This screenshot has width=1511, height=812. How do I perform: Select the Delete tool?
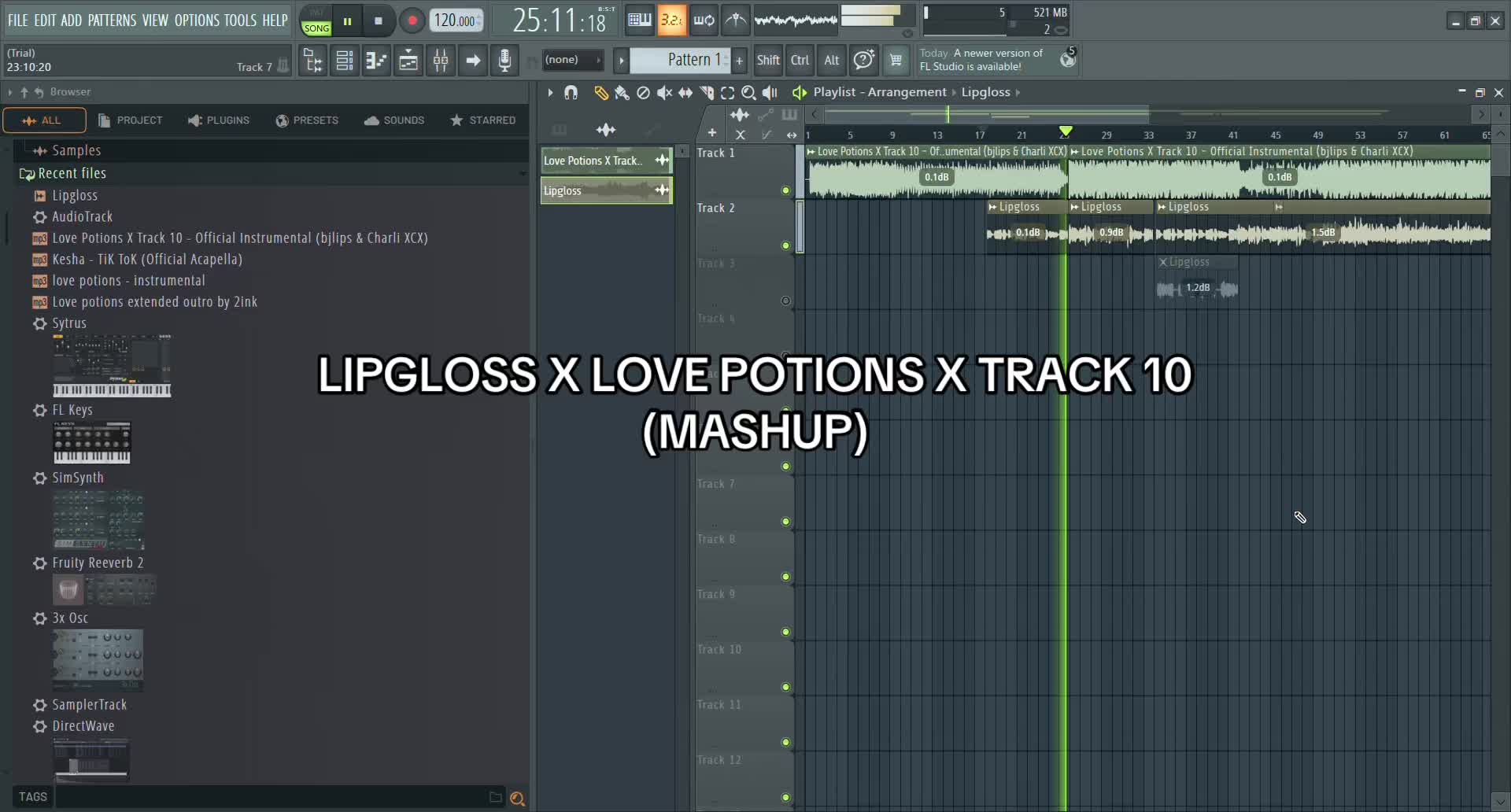pos(643,93)
